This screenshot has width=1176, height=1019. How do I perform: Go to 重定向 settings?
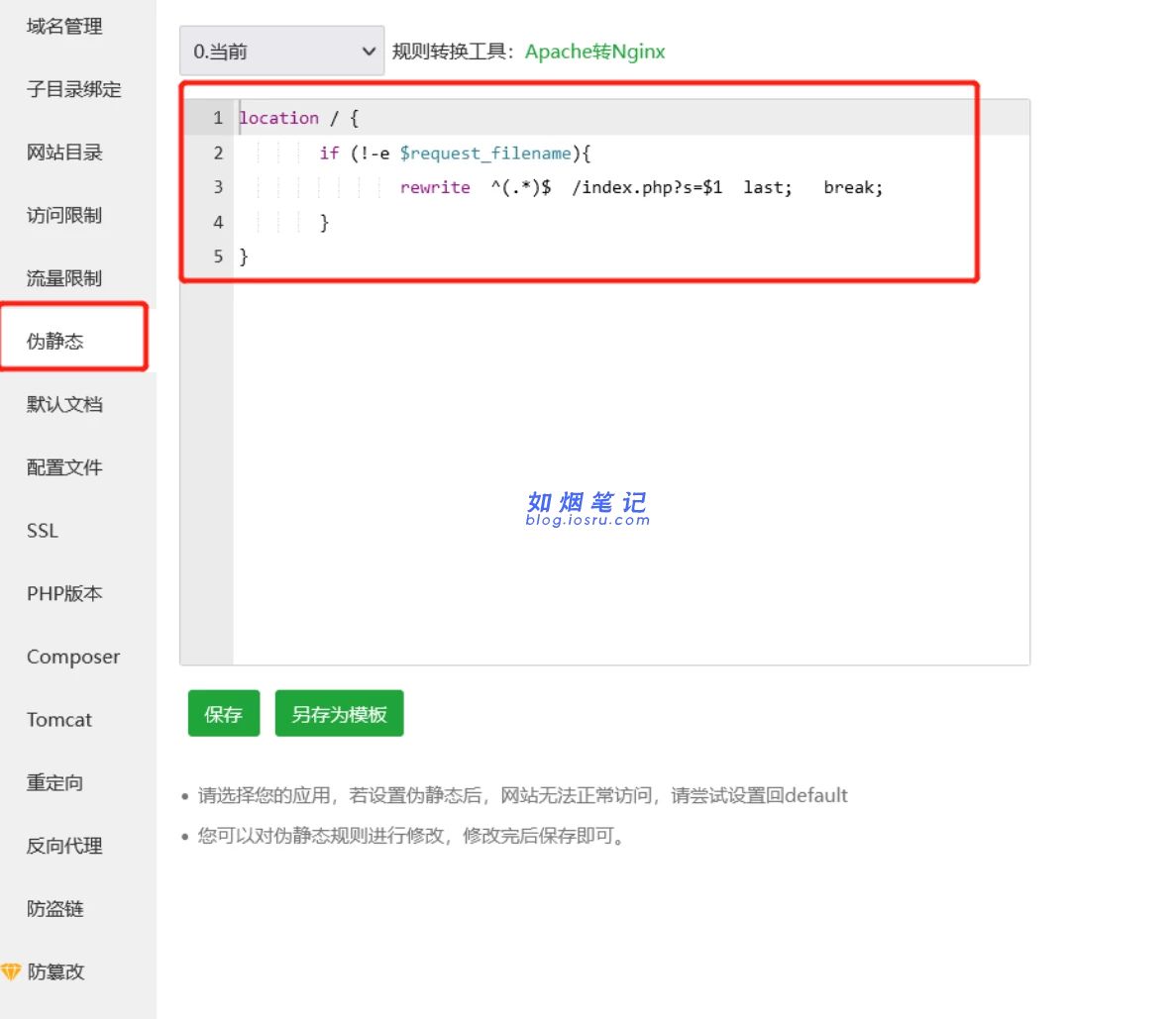55,782
